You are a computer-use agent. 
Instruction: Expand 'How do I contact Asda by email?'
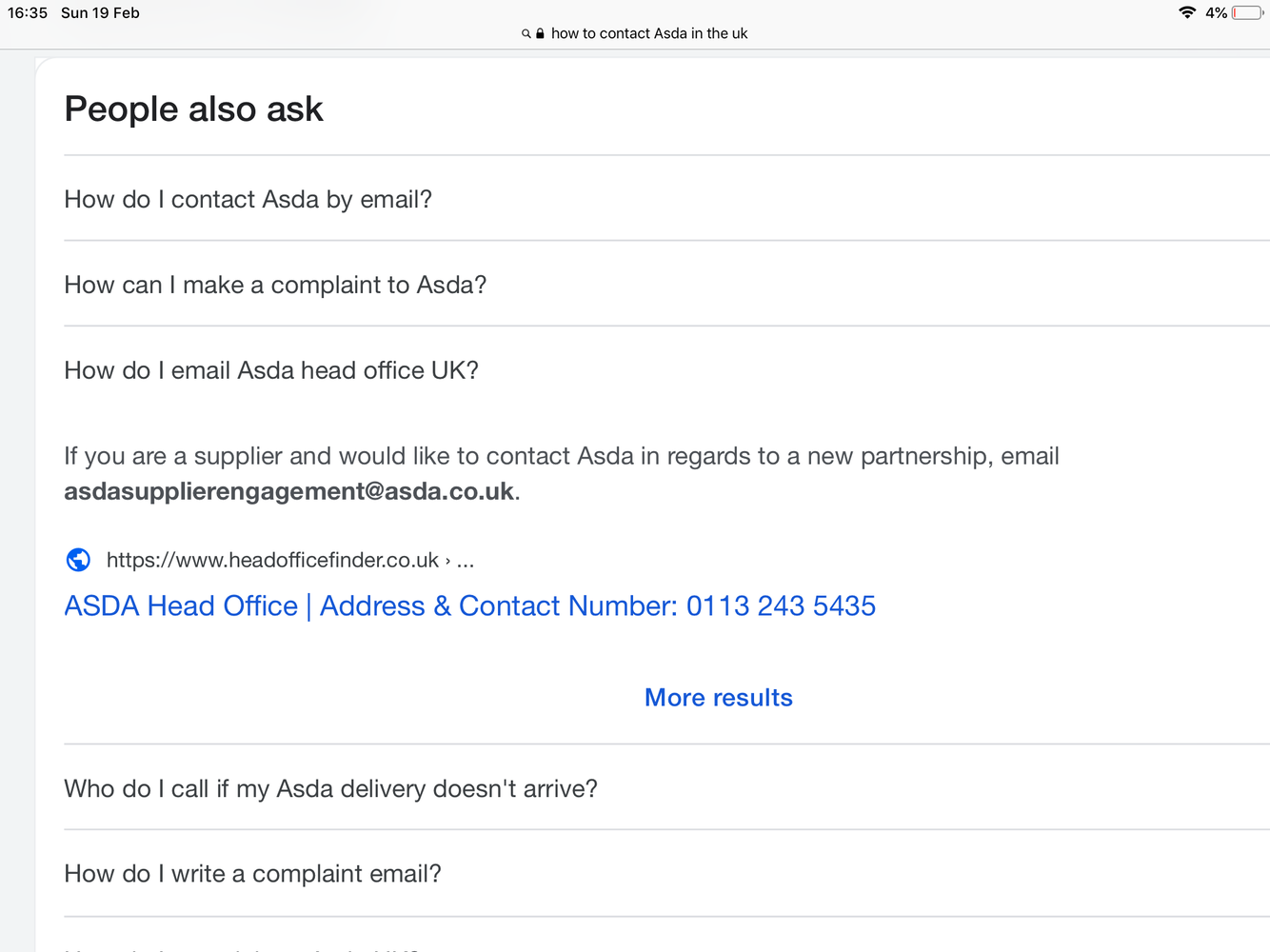tap(666, 199)
